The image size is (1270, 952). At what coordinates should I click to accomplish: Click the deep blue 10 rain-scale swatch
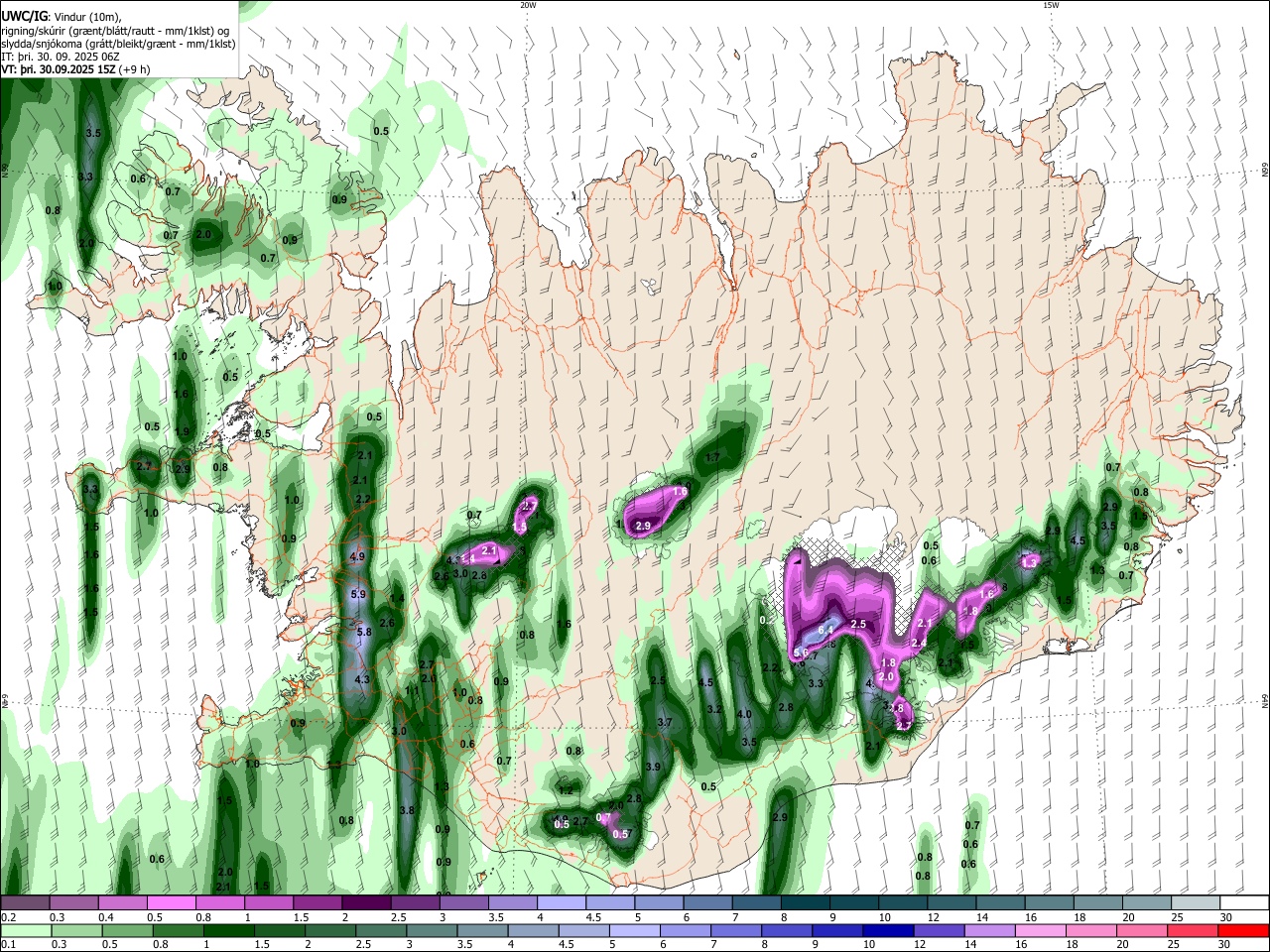(x=888, y=930)
